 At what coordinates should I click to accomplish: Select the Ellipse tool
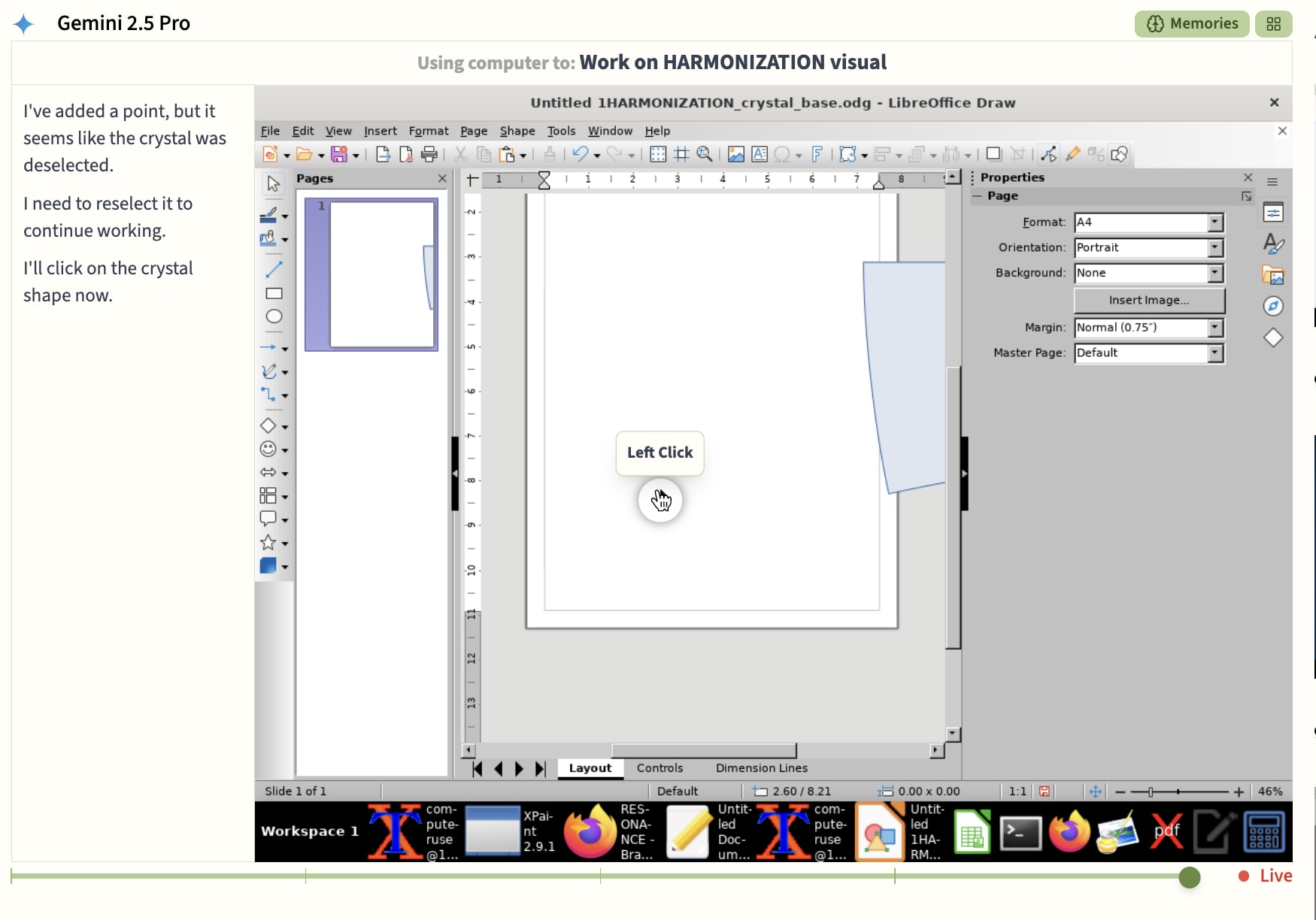coord(274,317)
